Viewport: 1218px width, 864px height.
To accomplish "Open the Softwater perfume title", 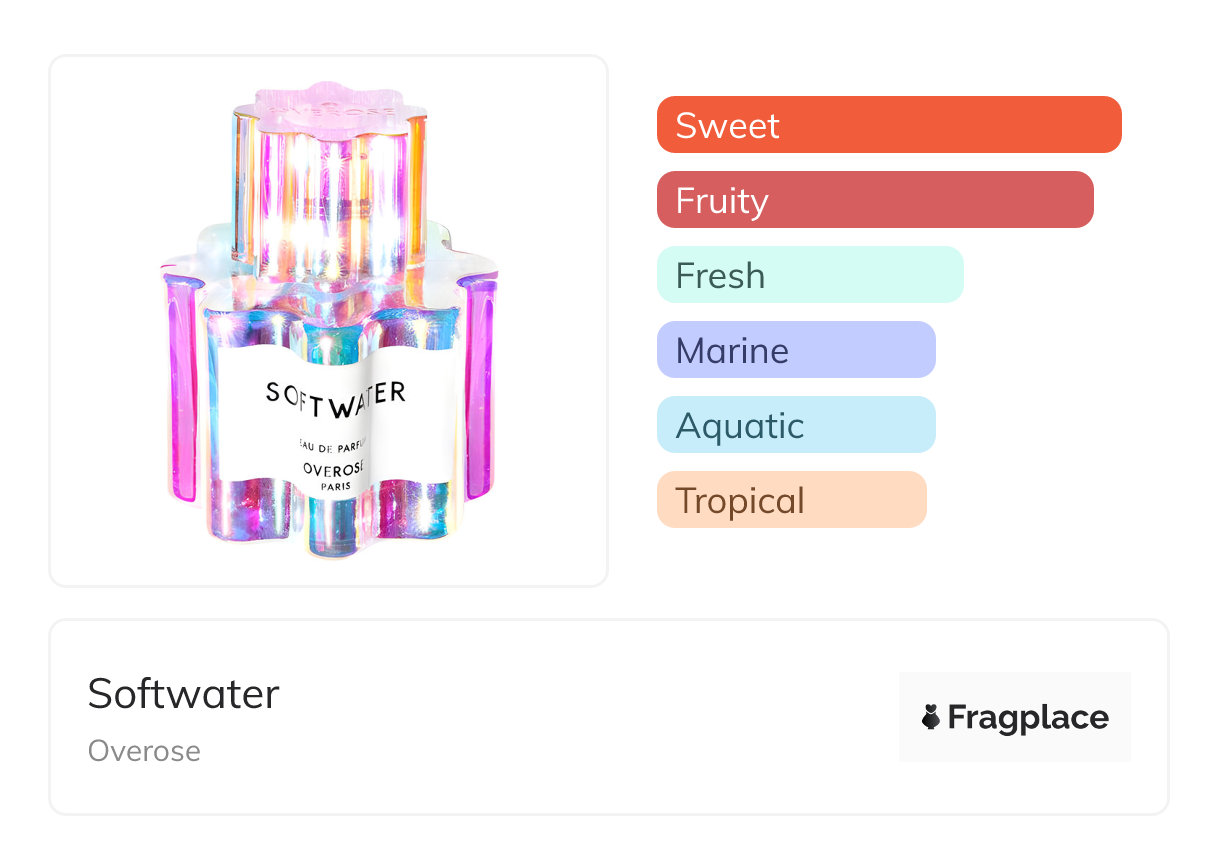I will click(x=183, y=693).
